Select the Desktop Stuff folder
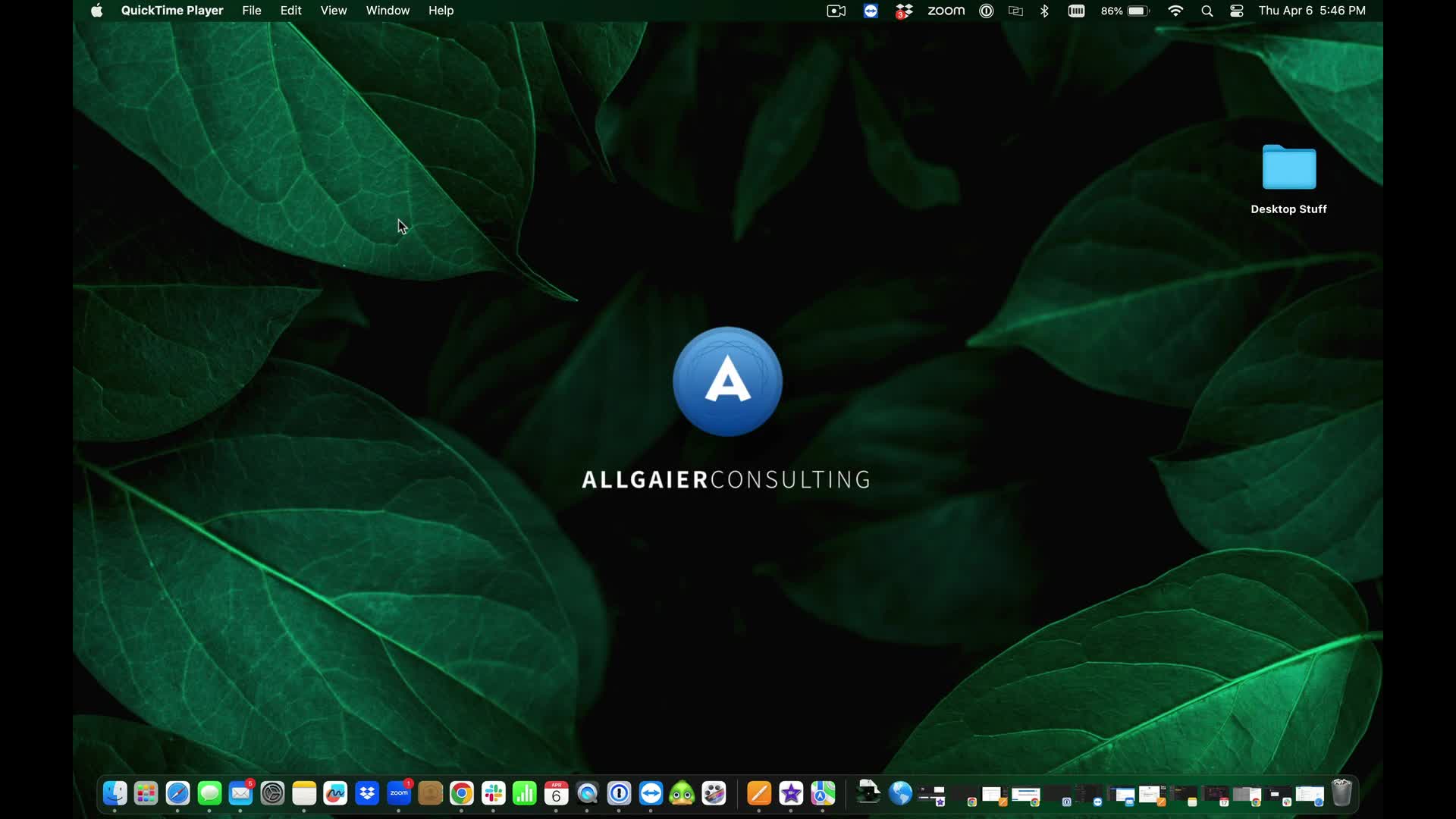The width and height of the screenshot is (1456, 819). (1288, 179)
